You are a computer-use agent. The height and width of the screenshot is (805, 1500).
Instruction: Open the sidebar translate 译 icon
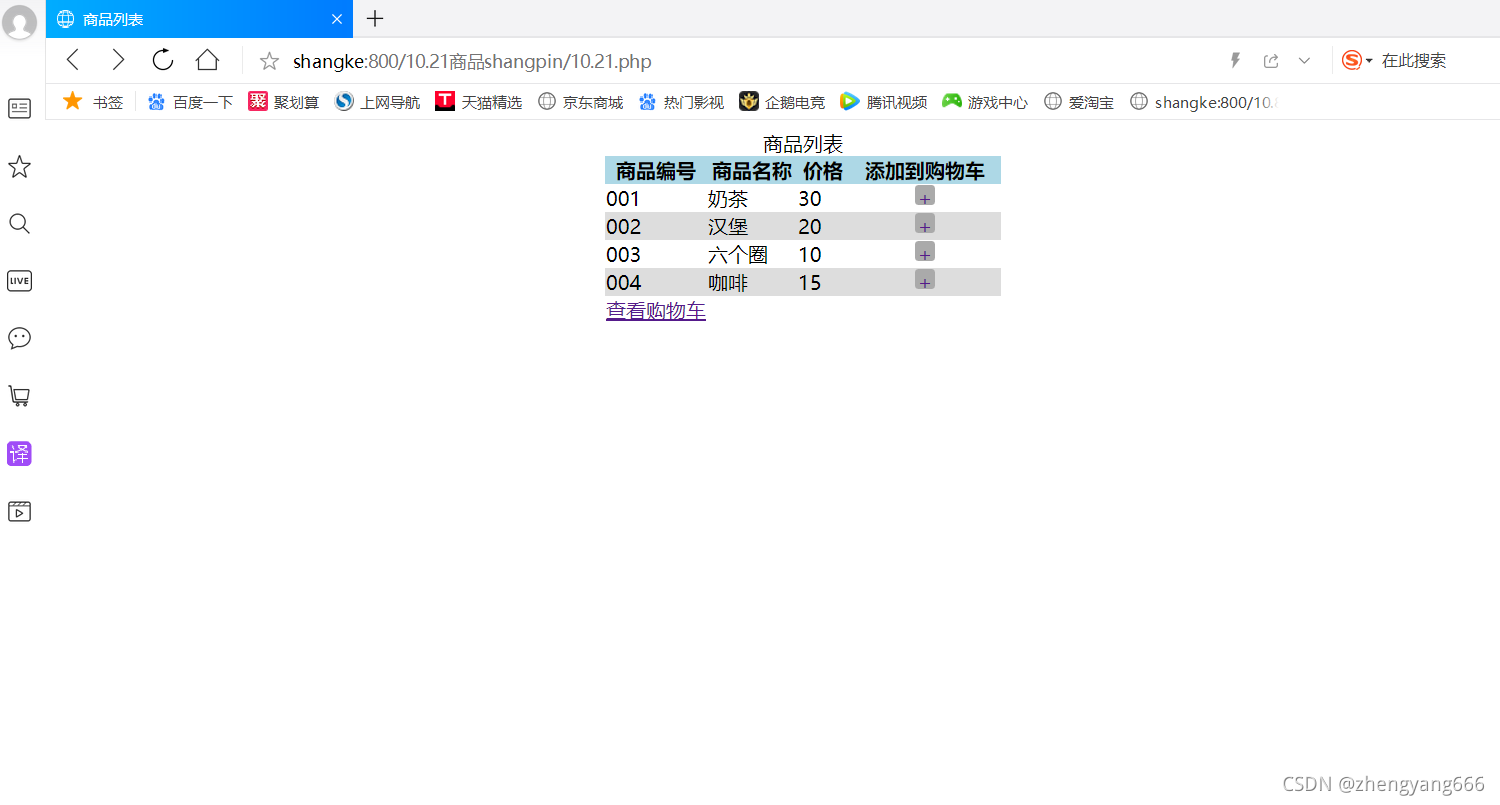click(19, 453)
